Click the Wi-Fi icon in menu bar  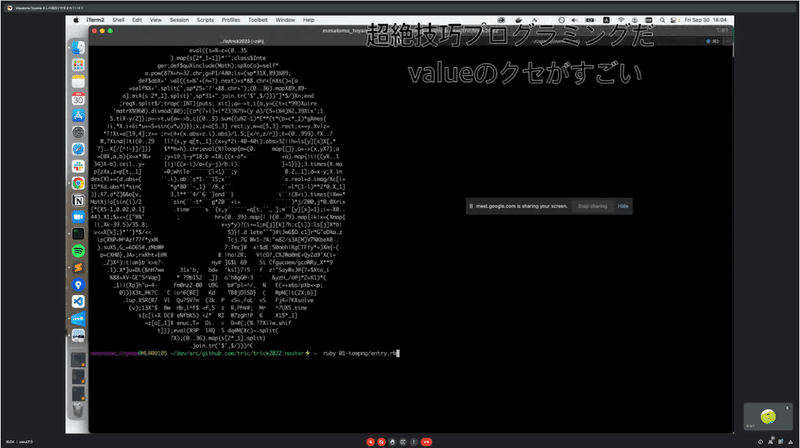(621, 20)
